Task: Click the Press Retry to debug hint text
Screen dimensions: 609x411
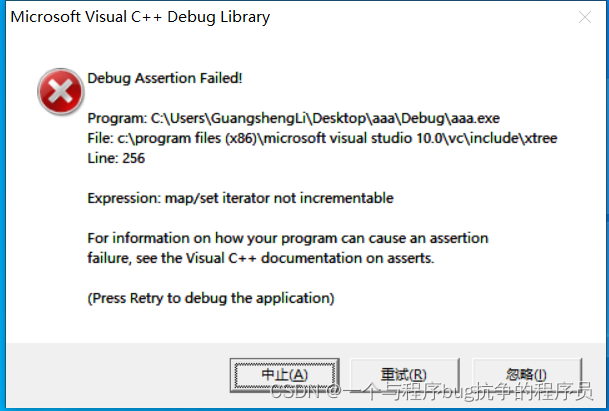Action: [x=211, y=298]
